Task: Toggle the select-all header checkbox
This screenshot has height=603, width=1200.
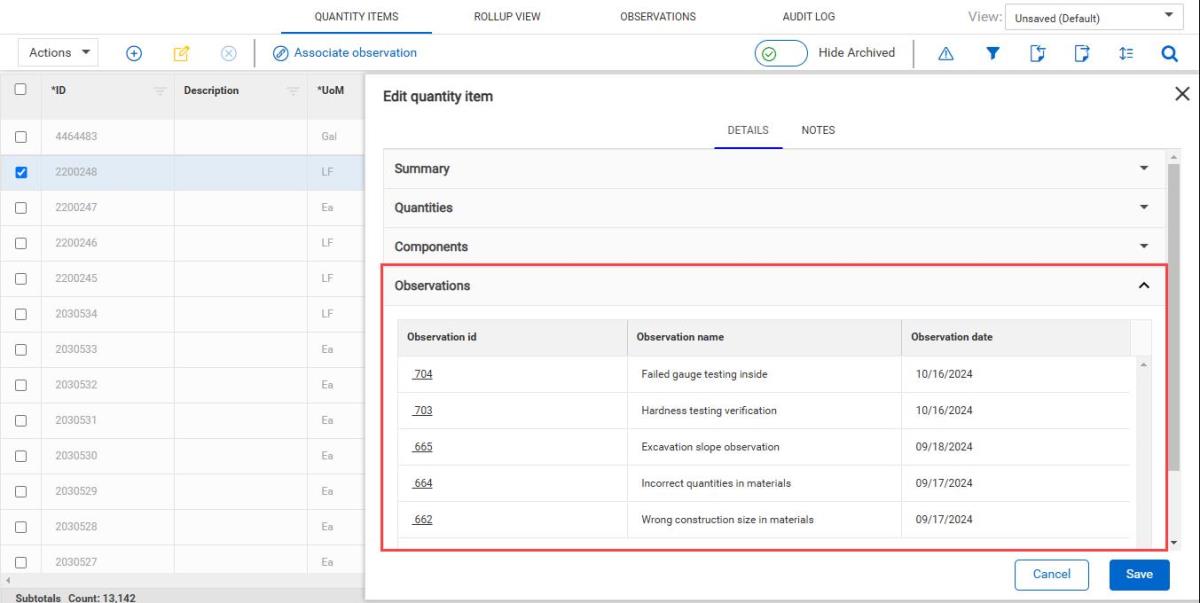Action: point(21,90)
